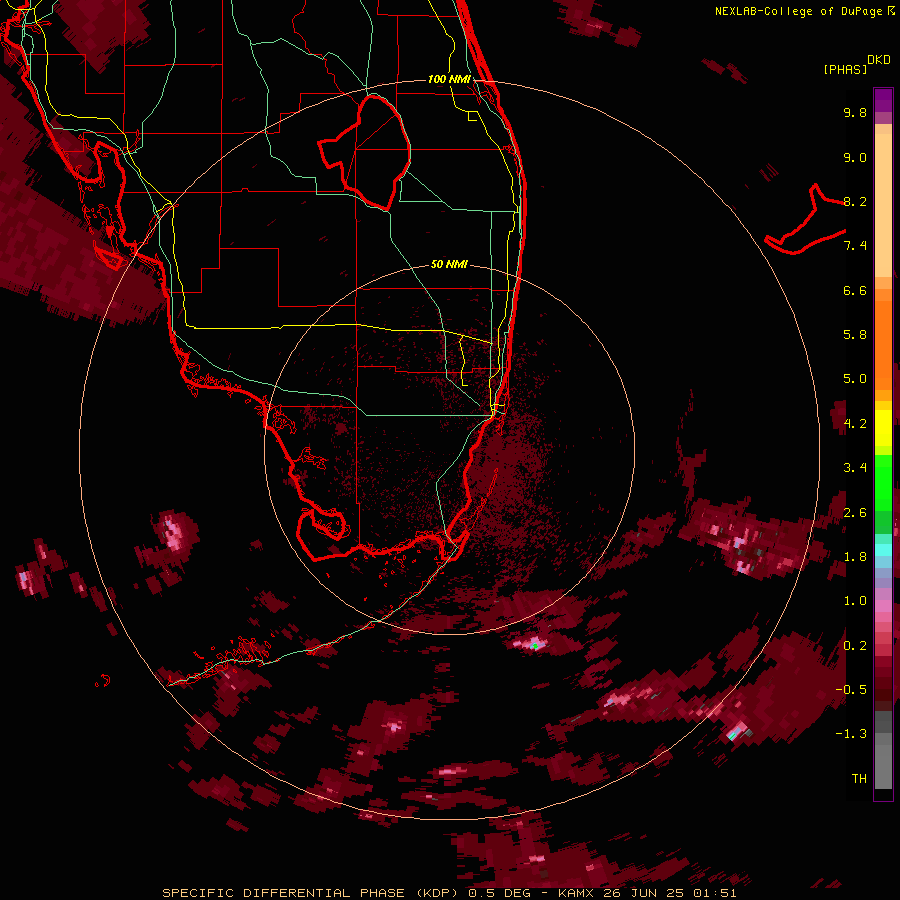The width and height of the screenshot is (900, 900).
Task: Click the TH label on the scale
Action: pos(859,779)
